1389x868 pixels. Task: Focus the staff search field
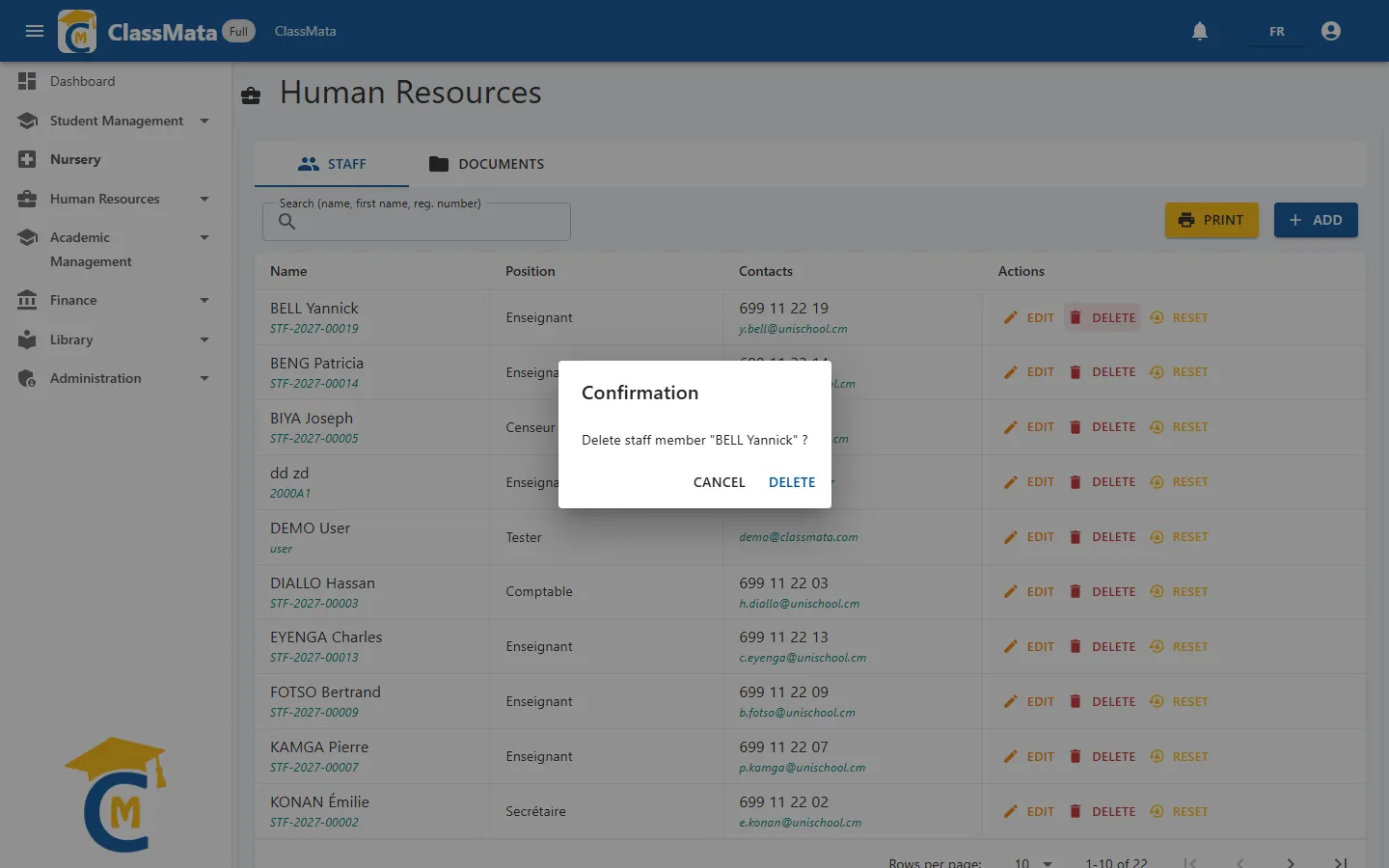[417, 222]
